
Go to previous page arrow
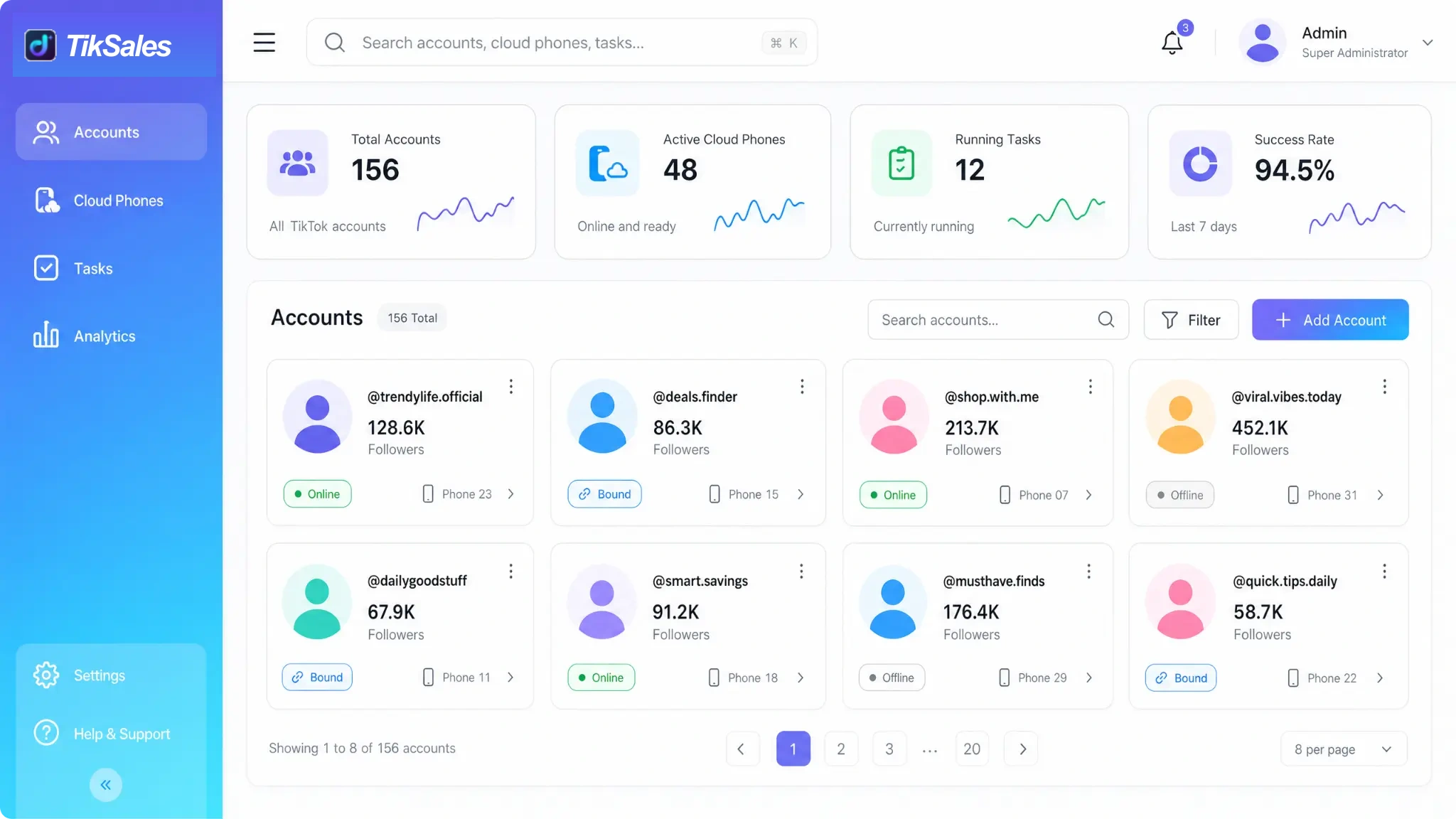point(742,749)
